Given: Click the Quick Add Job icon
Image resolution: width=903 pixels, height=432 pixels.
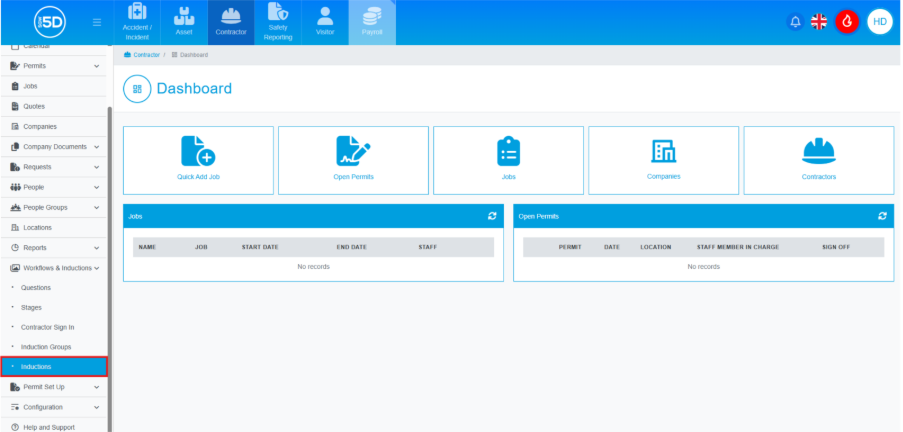Looking at the screenshot, I should pyautogui.click(x=198, y=151).
